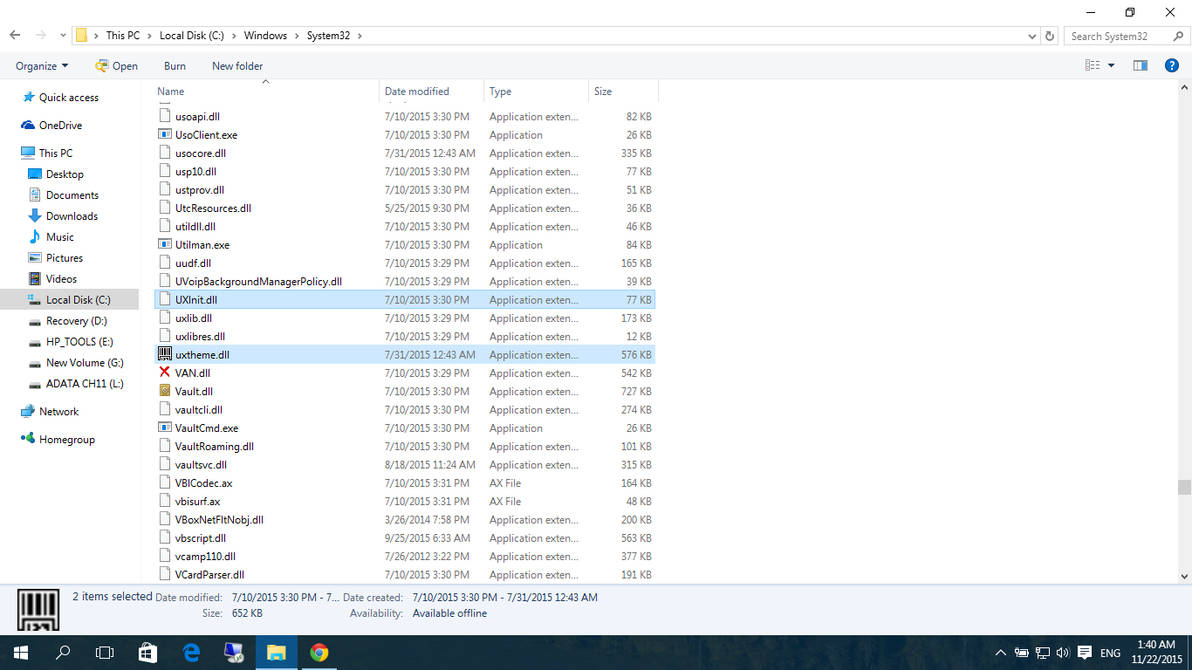Click inside the Search System32 box

(x=1112, y=35)
